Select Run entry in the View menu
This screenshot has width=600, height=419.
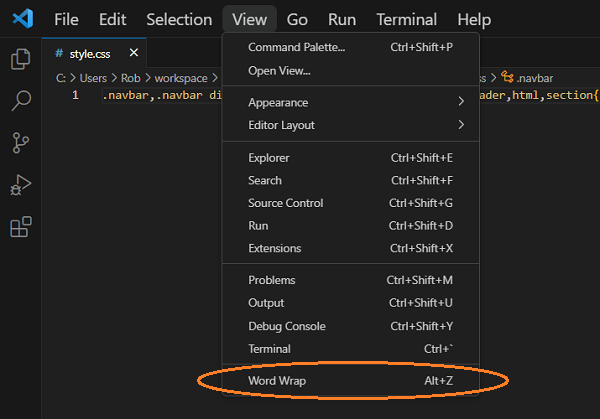pos(351,226)
